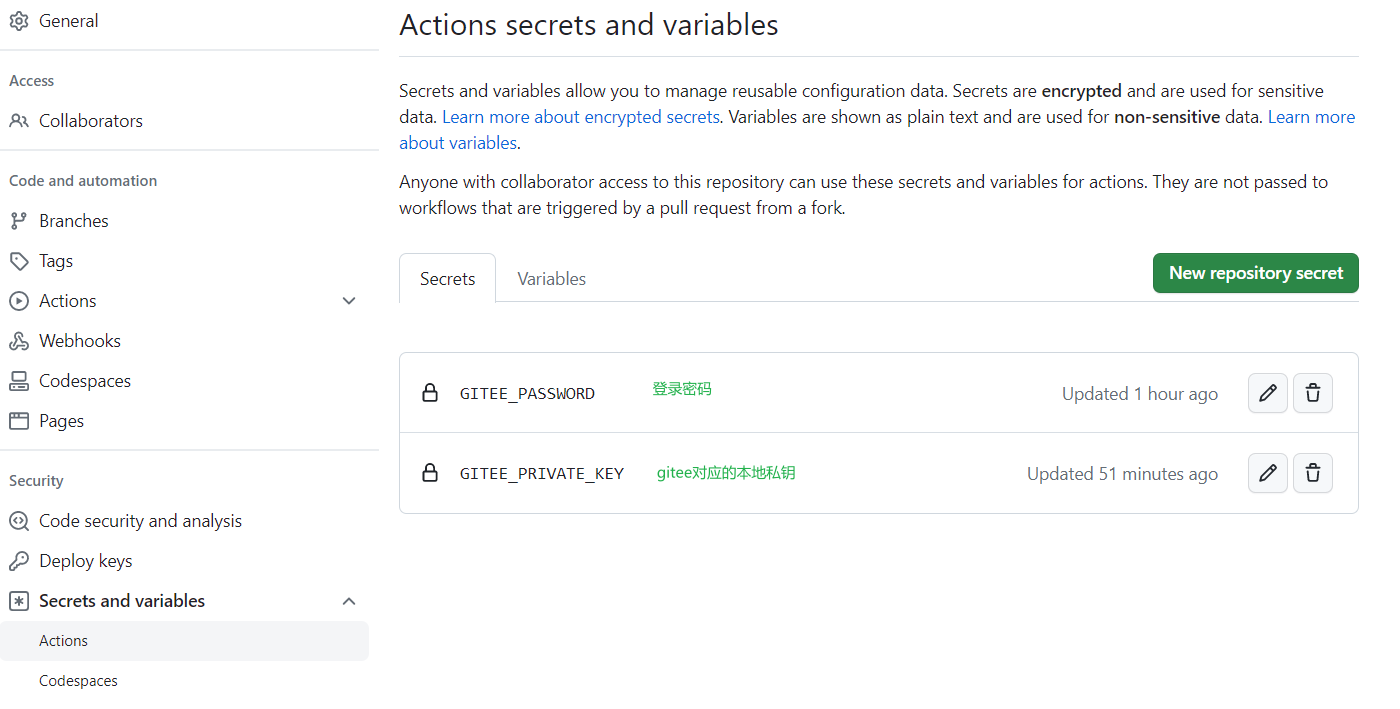Click pencil icon for GITEE_PRIVATE_KEY
Viewport: 1400px width, 709px height.
1267,473
